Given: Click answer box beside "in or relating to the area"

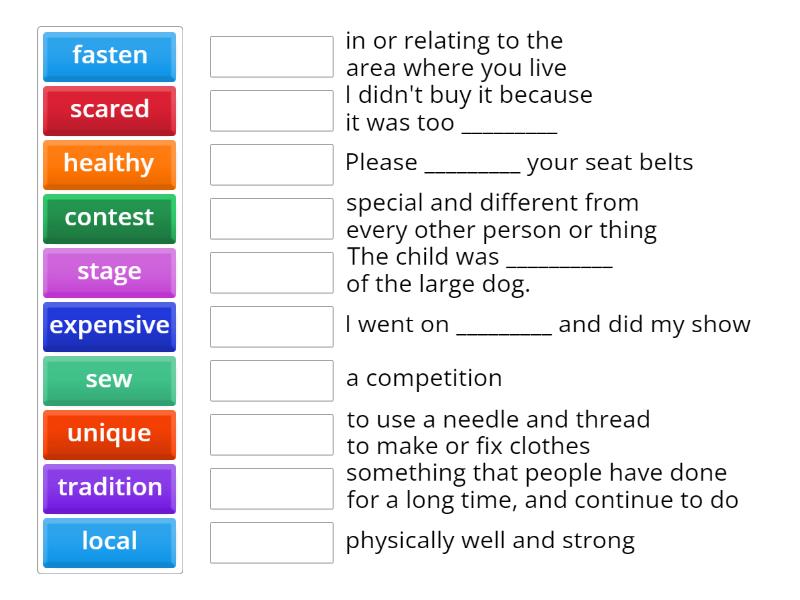Looking at the screenshot, I should tap(271, 57).
